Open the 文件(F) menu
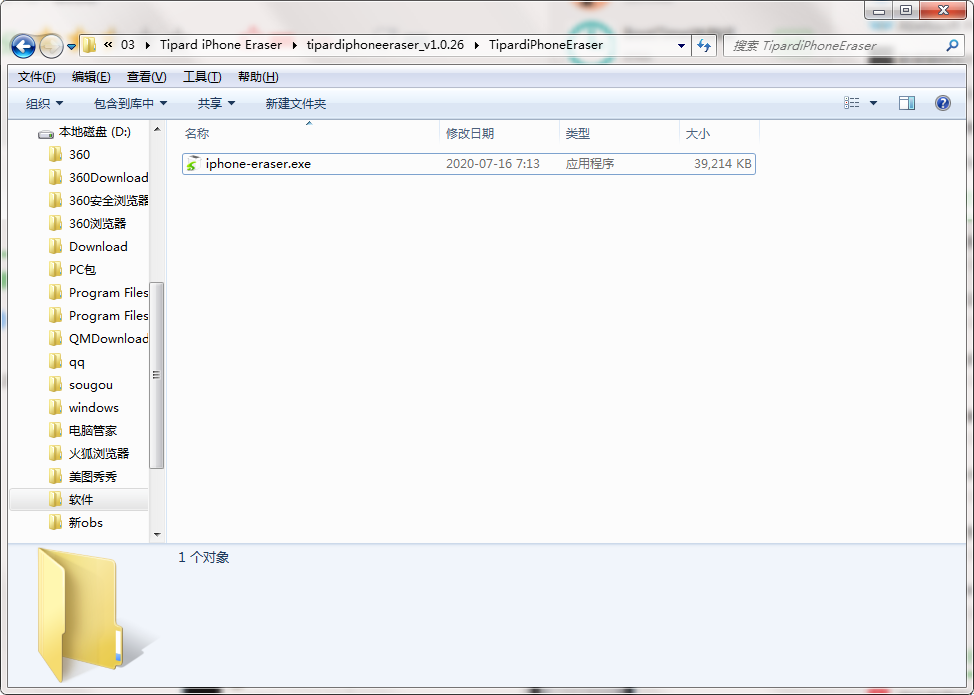Screen dimensions: 974x695 click(x=37, y=77)
